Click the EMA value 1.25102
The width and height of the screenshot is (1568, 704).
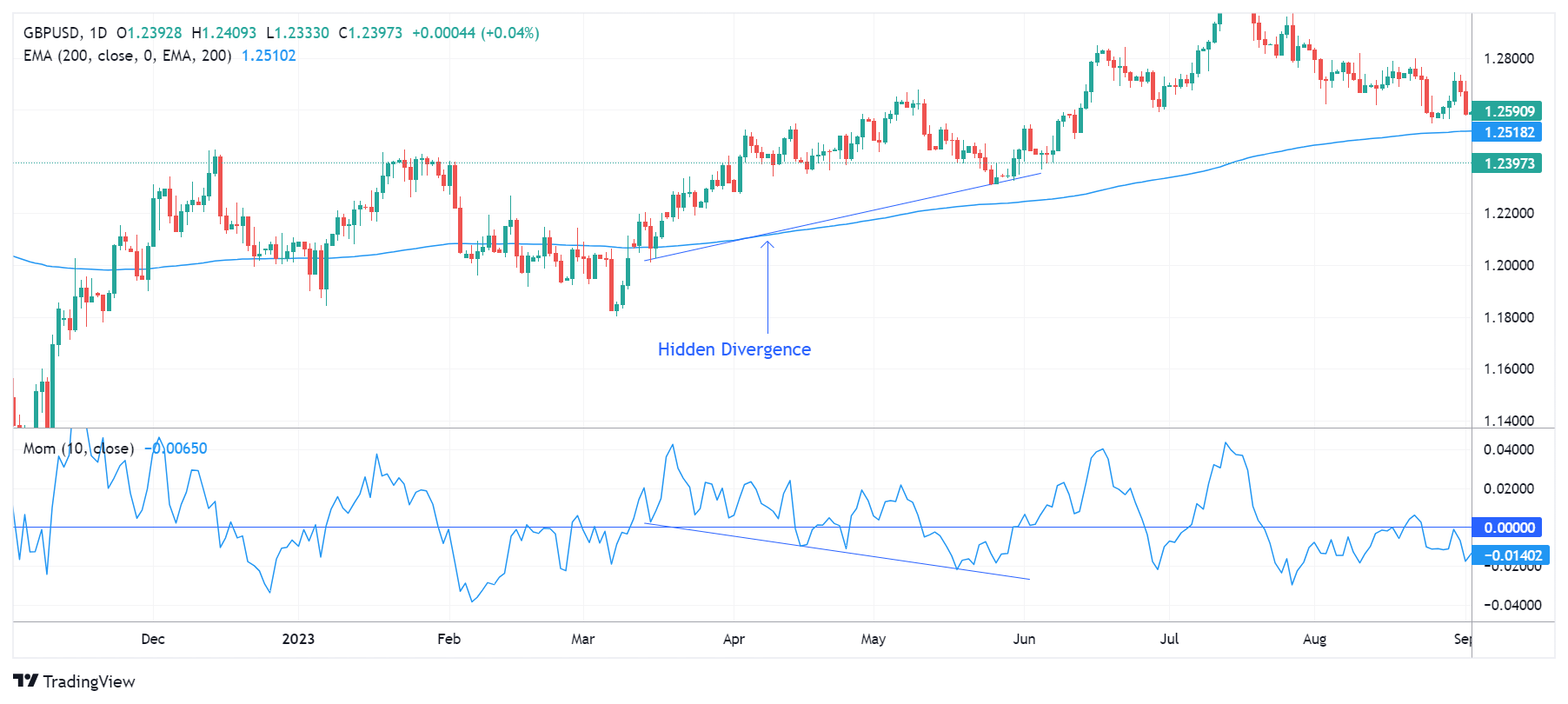click(269, 56)
